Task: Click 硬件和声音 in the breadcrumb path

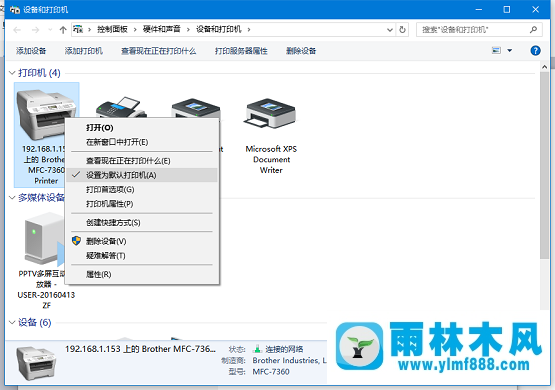Action: 161,29
